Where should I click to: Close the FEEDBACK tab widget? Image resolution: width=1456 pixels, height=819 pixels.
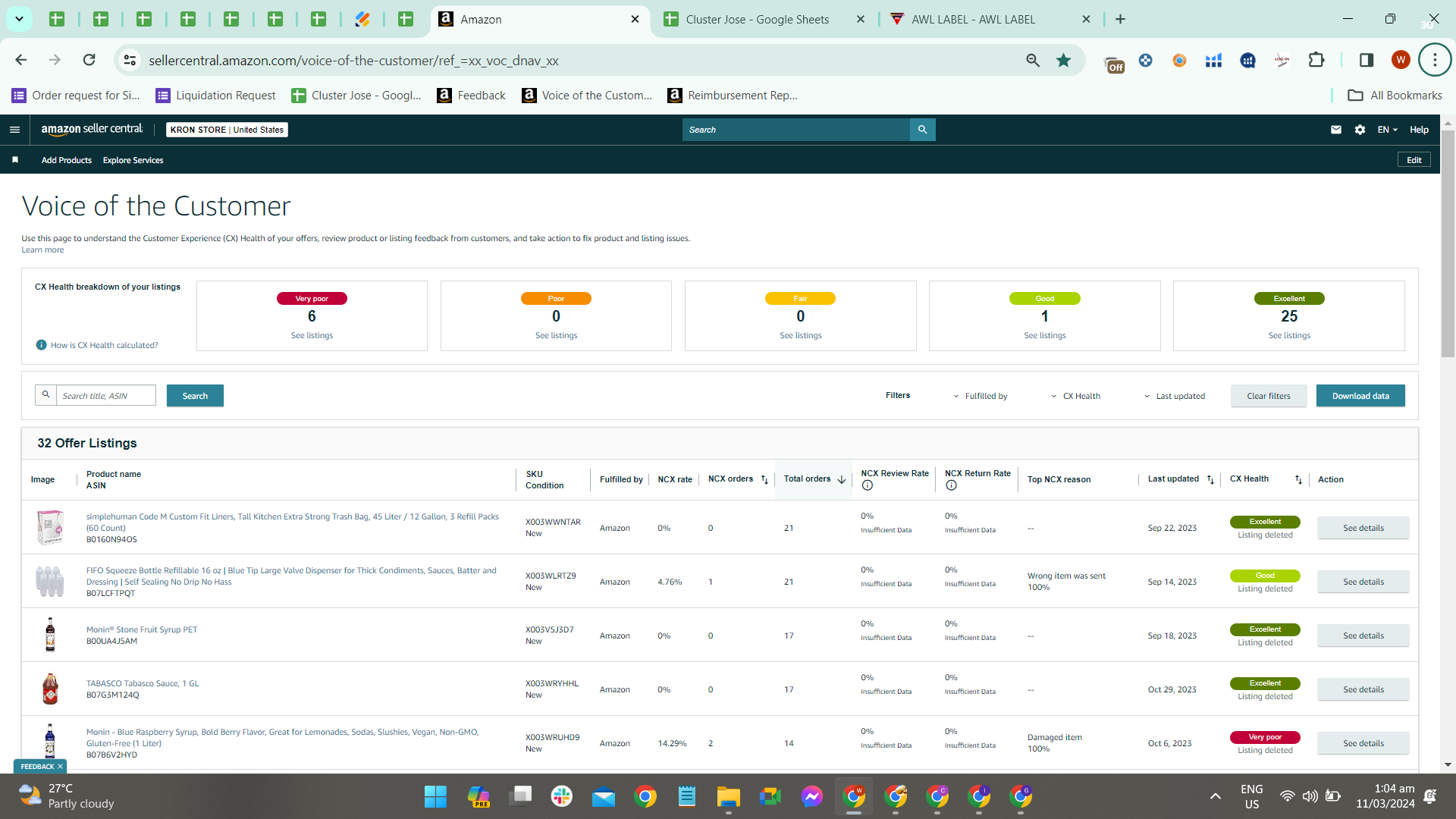coord(60,767)
